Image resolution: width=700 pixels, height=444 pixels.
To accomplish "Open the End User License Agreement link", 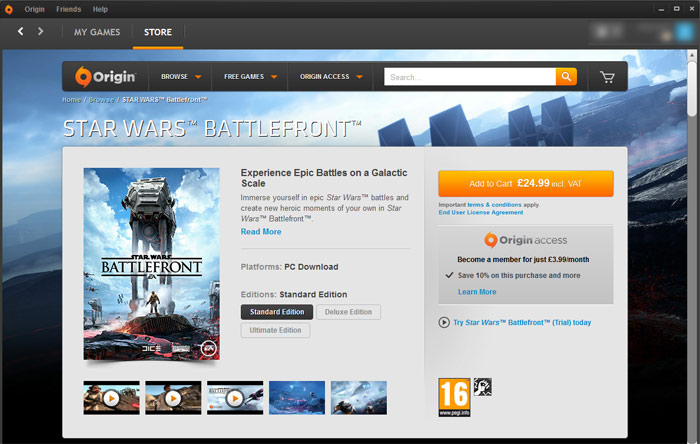I will tap(481, 212).
